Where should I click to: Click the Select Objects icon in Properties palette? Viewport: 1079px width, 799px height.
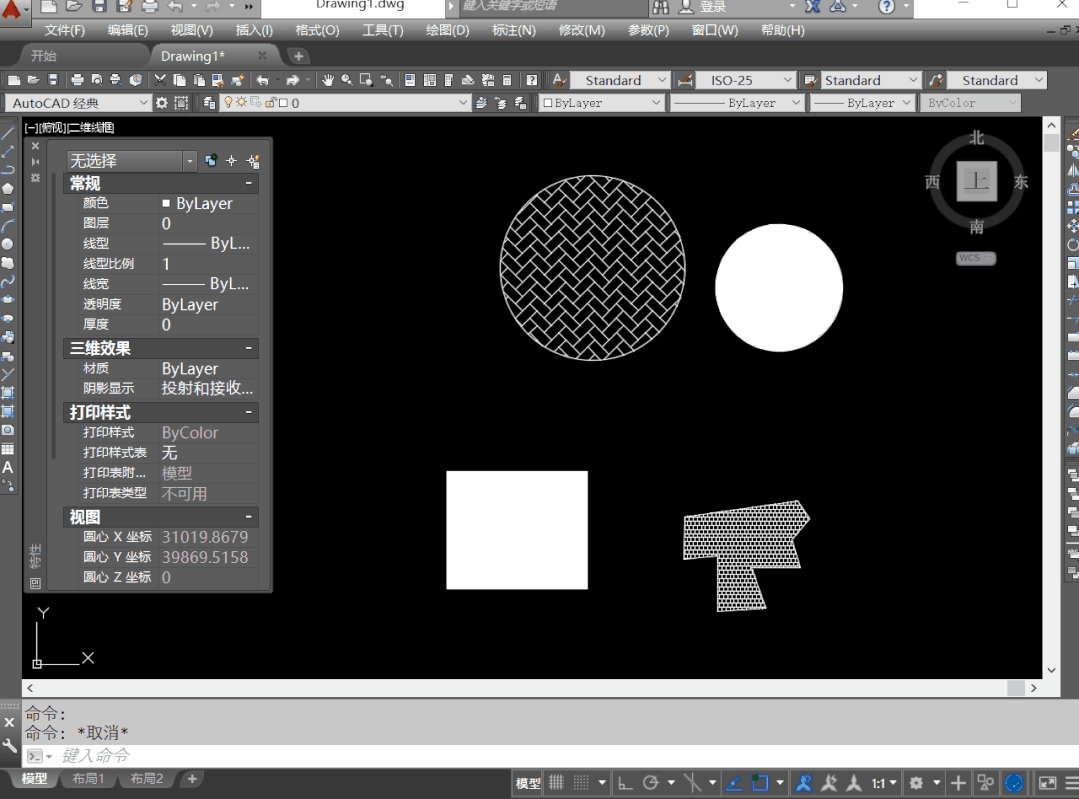coord(231,160)
